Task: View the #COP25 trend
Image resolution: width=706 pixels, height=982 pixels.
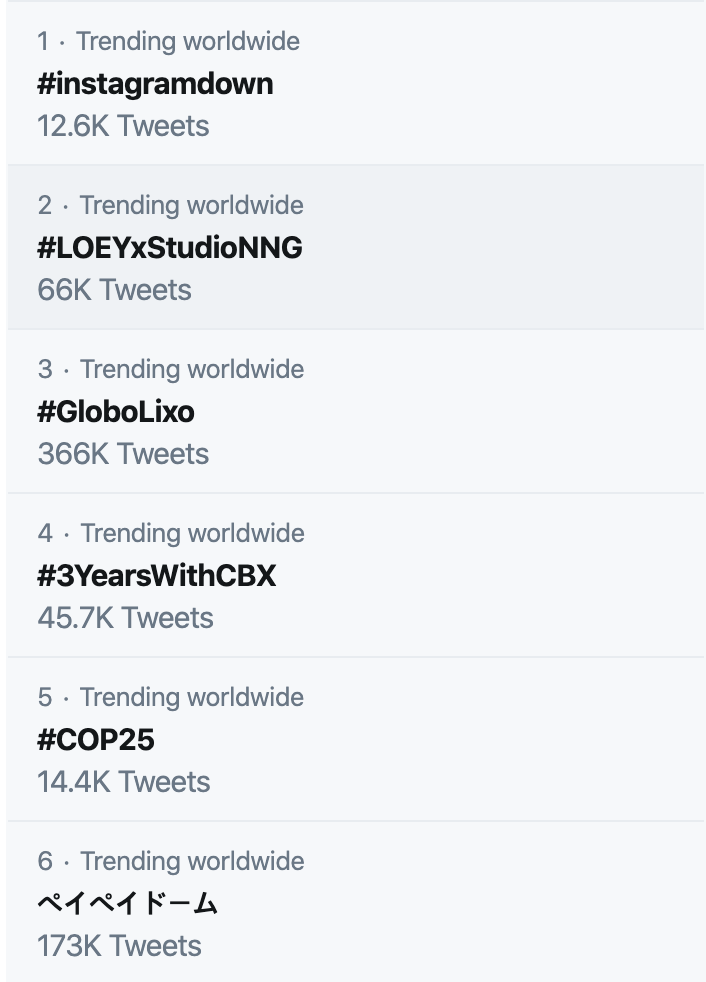Action: click(x=96, y=740)
